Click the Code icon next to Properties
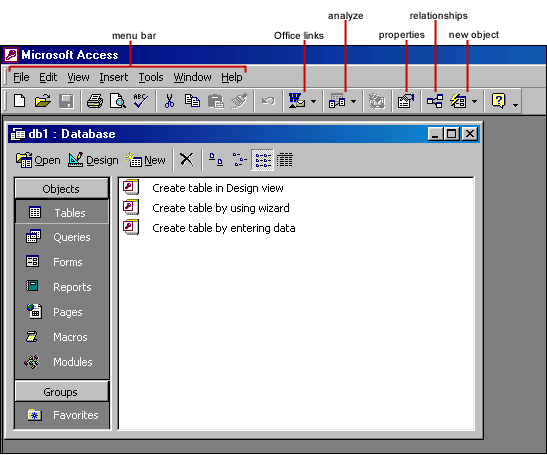This screenshot has width=547, height=455. (x=377, y=101)
